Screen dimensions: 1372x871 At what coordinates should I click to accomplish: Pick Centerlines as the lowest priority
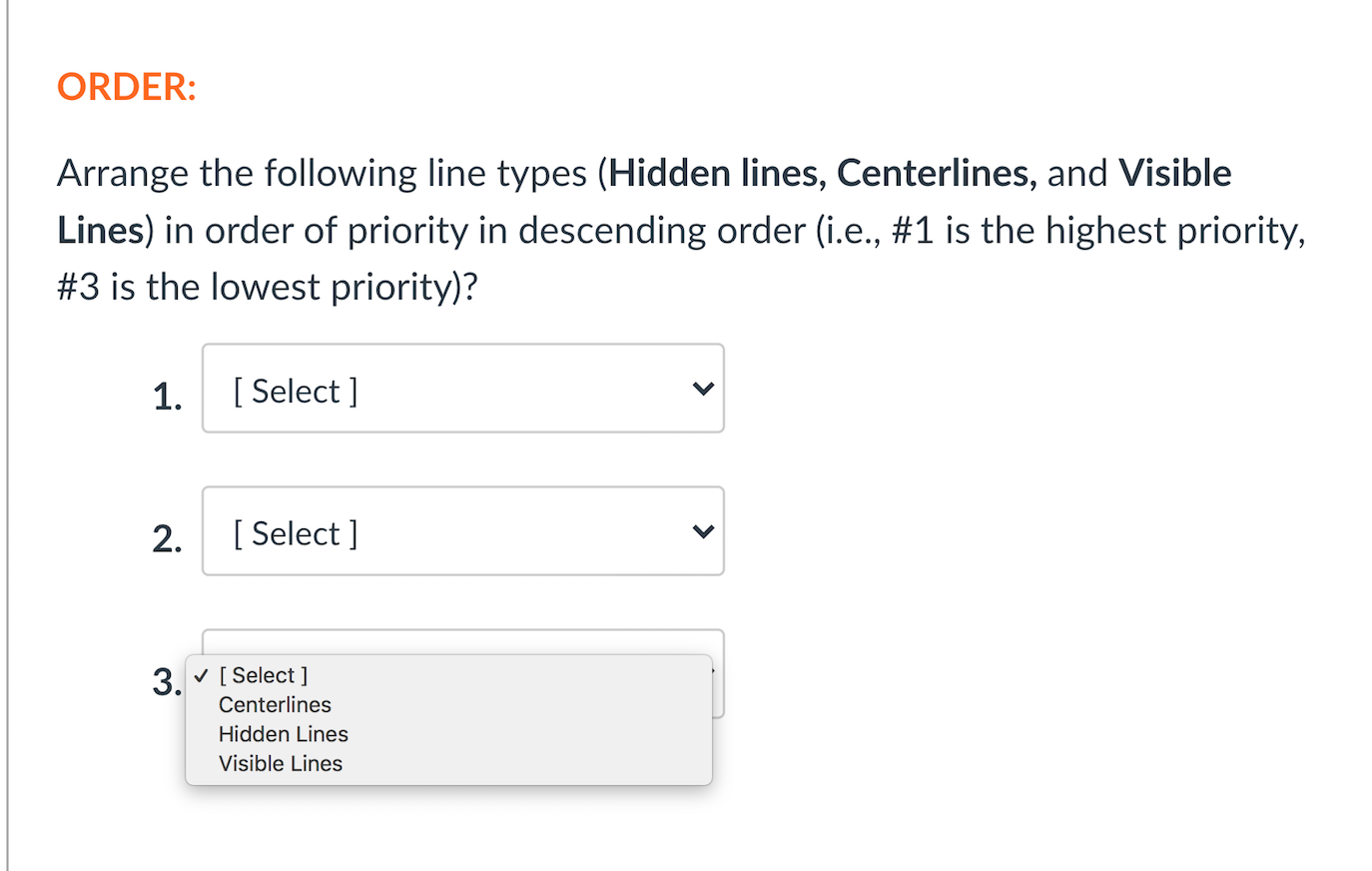[x=275, y=704]
